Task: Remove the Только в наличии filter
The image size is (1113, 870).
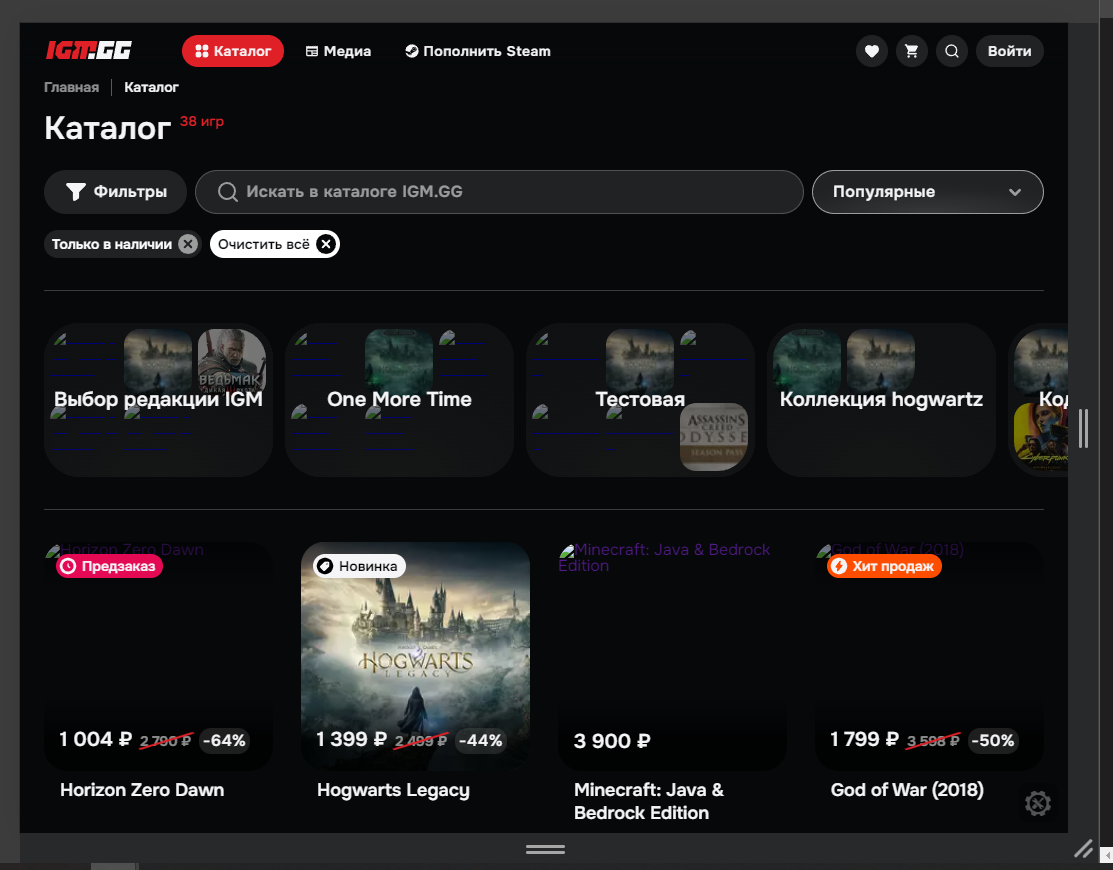Action: pos(187,244)
